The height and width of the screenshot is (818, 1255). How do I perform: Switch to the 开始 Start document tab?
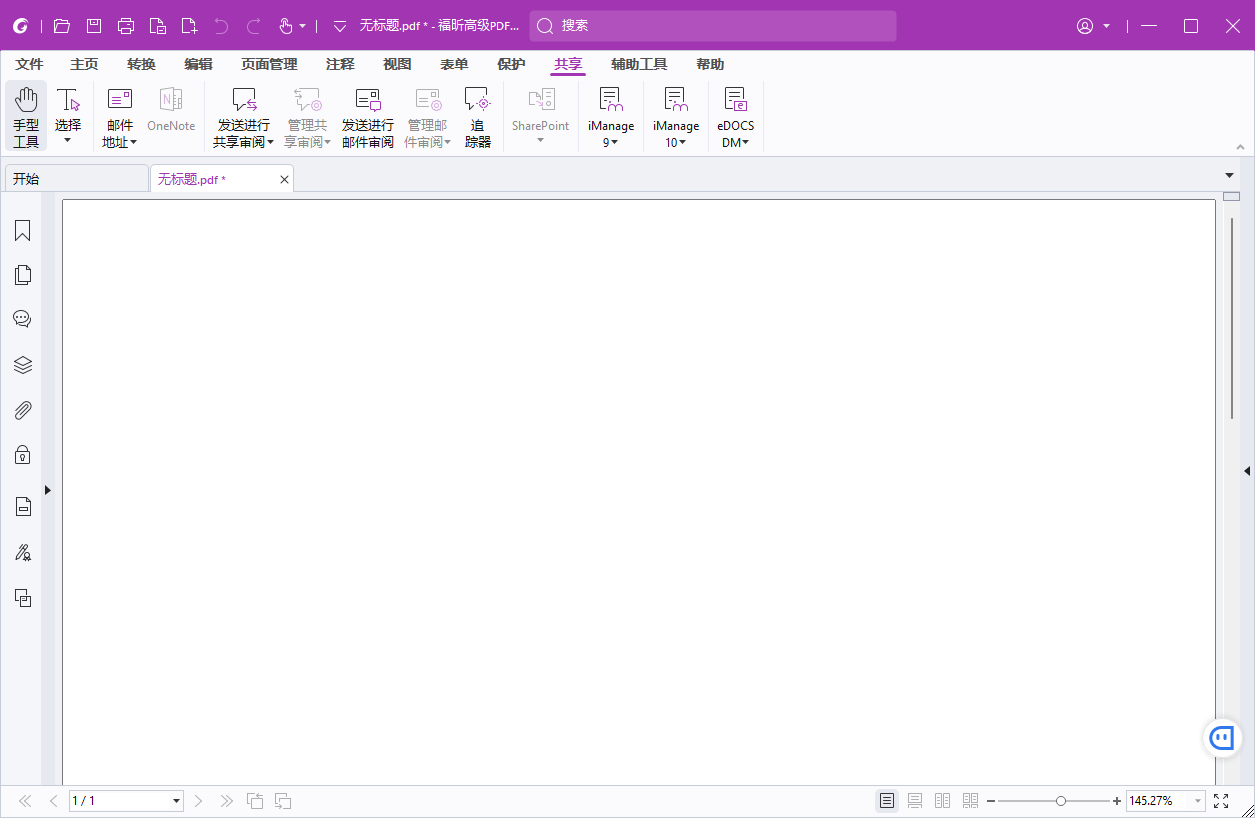pos(77,179)
